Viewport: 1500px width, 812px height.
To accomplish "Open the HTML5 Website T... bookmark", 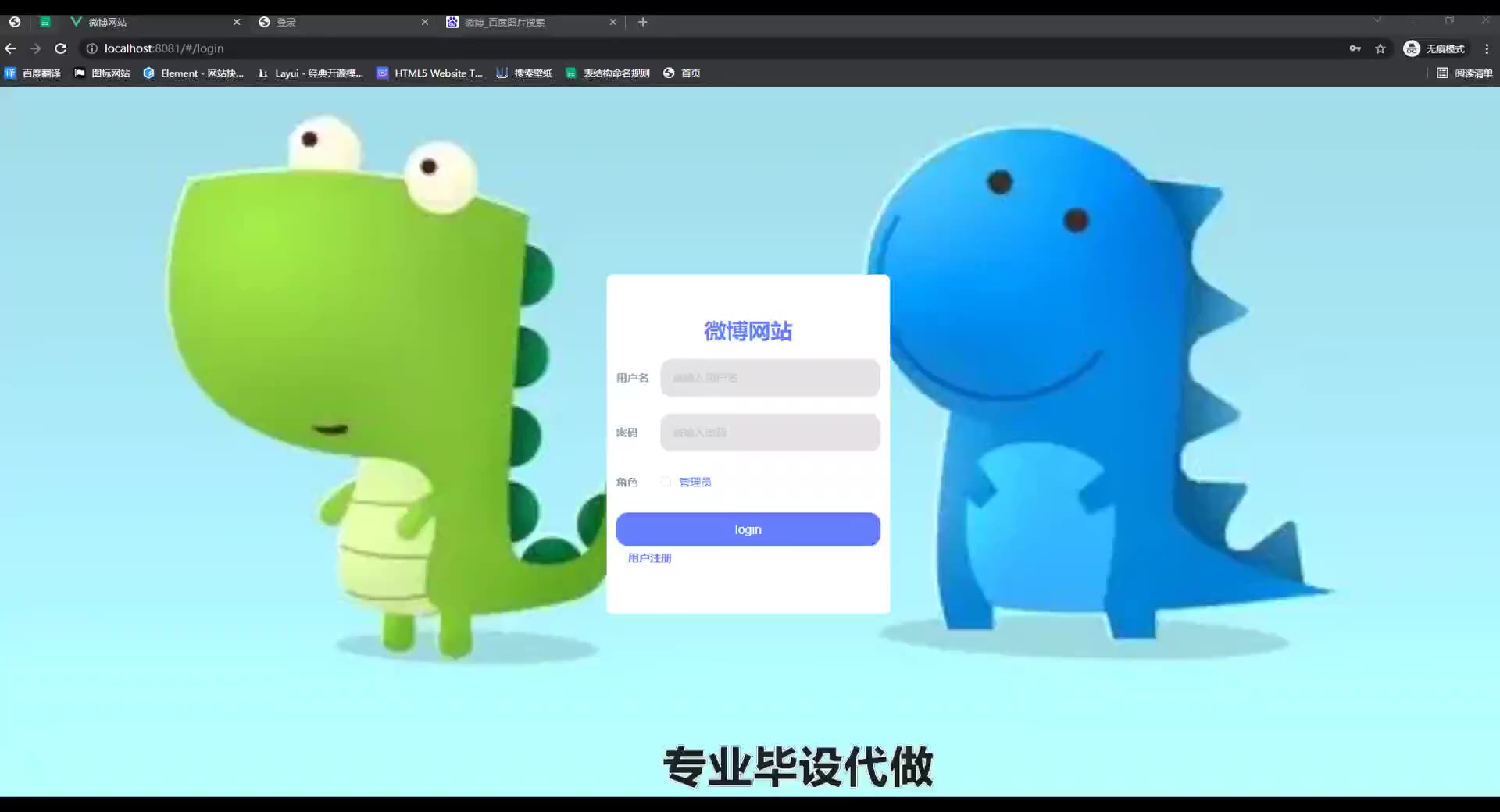I will tap(430, 73).
